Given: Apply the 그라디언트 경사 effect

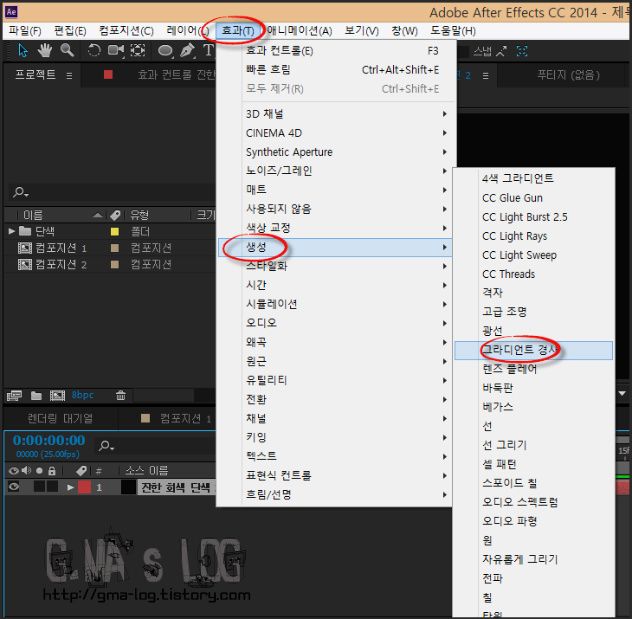Looking at the screenshot, I should [x=533, y=350].
